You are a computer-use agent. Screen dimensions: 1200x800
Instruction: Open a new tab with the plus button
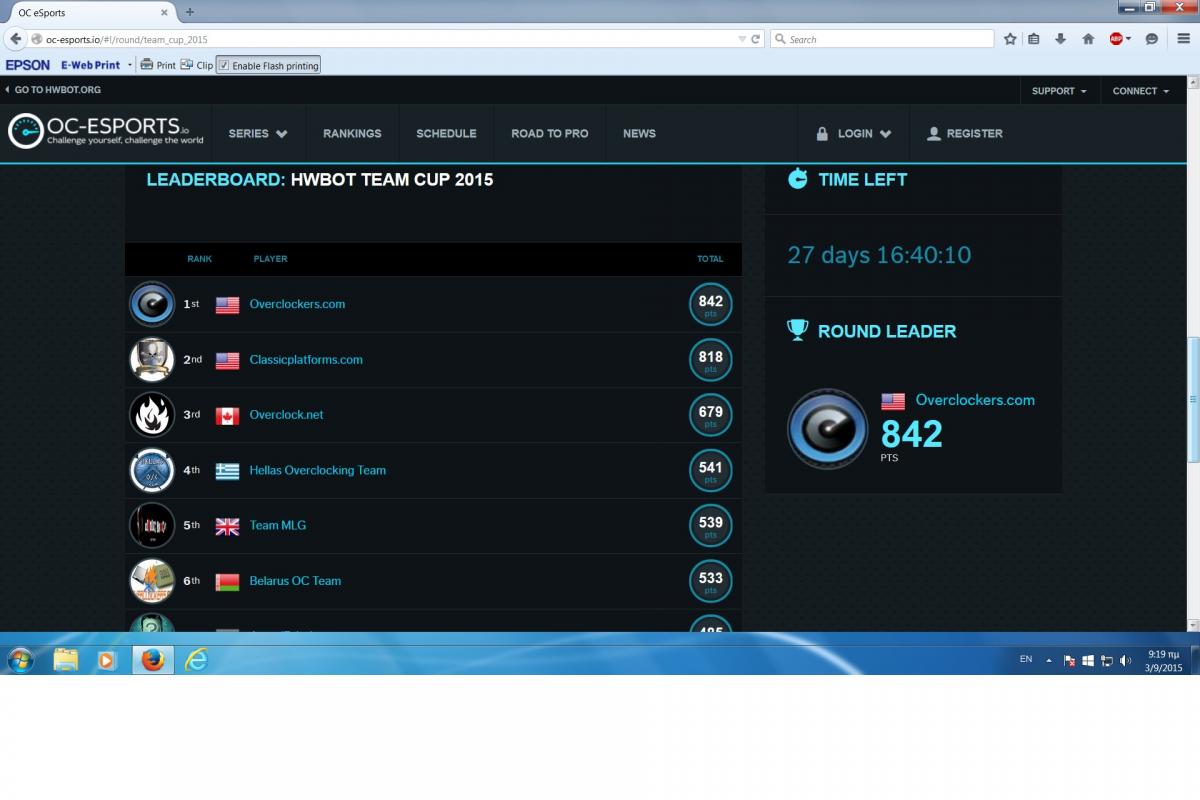[190, 12]
